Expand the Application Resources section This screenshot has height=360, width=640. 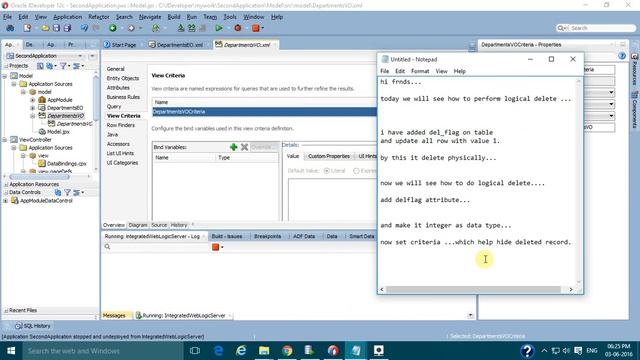point(6,184)
